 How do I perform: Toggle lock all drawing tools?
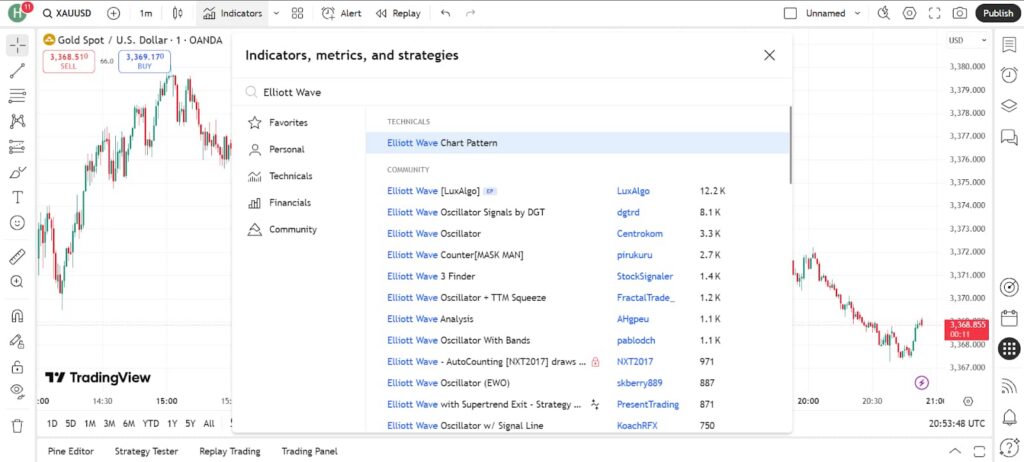[17, 367]
